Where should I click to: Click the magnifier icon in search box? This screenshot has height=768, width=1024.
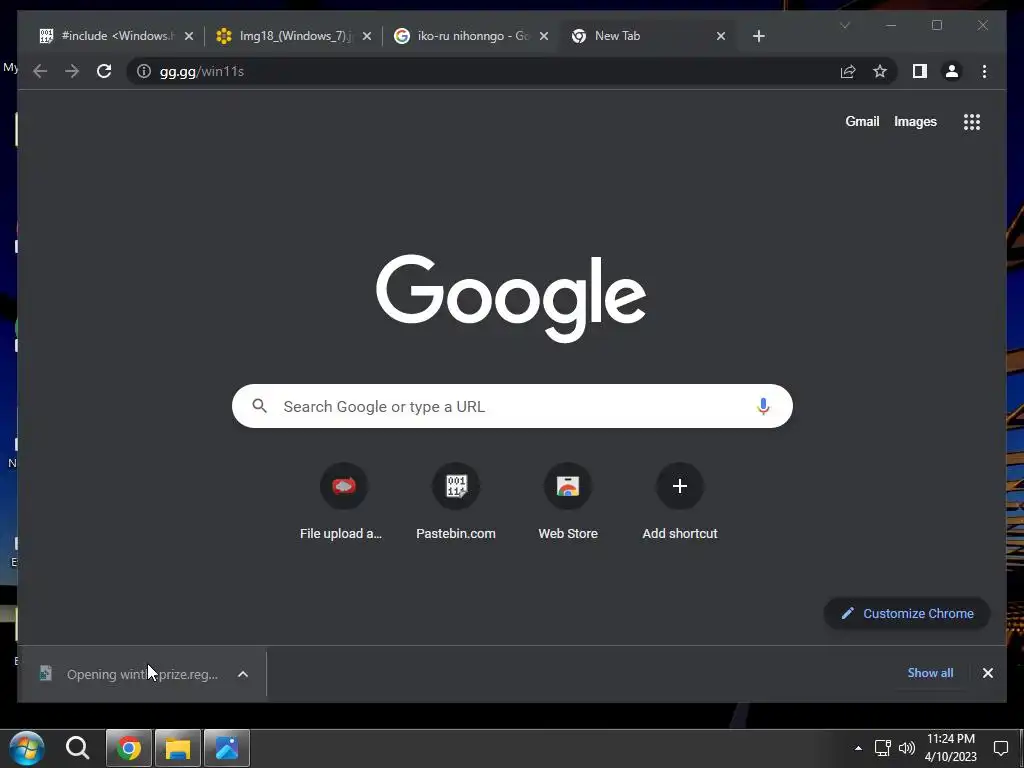coord(259,406)
